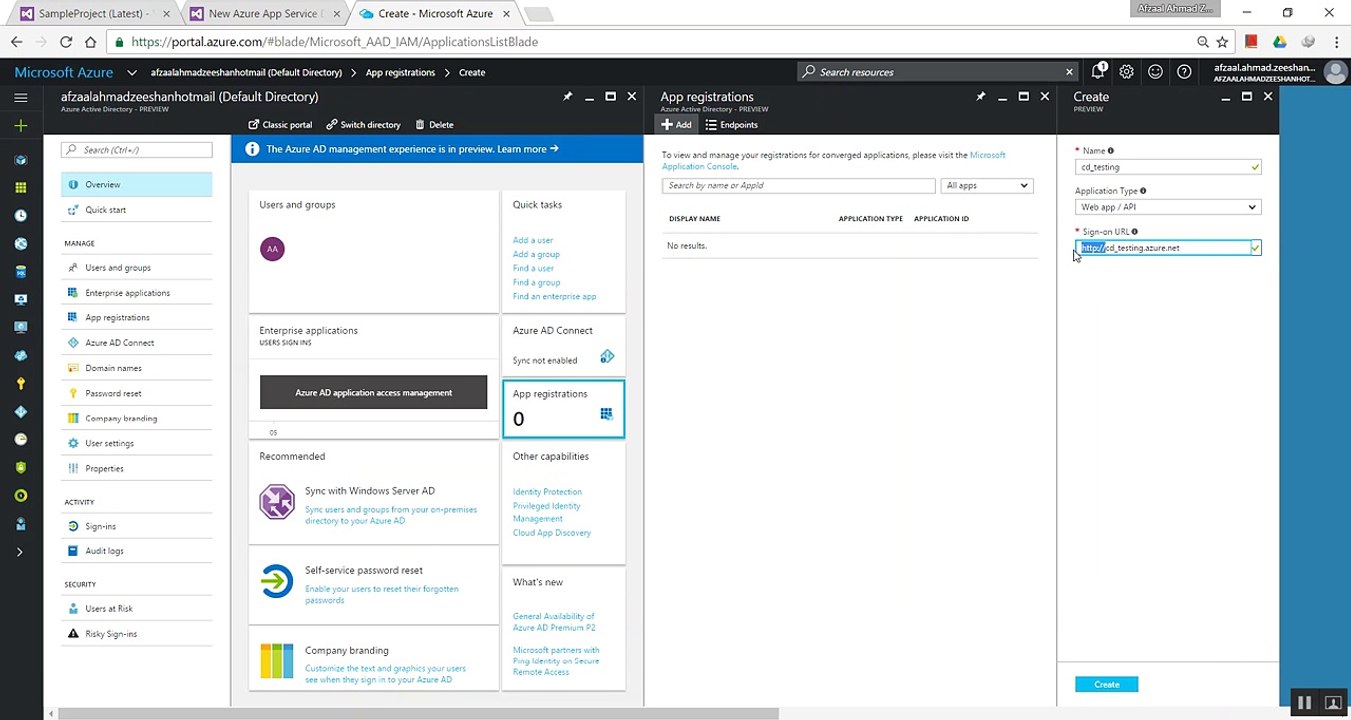Image resolution: width=1351 pixels, height=720 pixels.
Task: Click the green plus New resource icon
Action: (21, 126)
